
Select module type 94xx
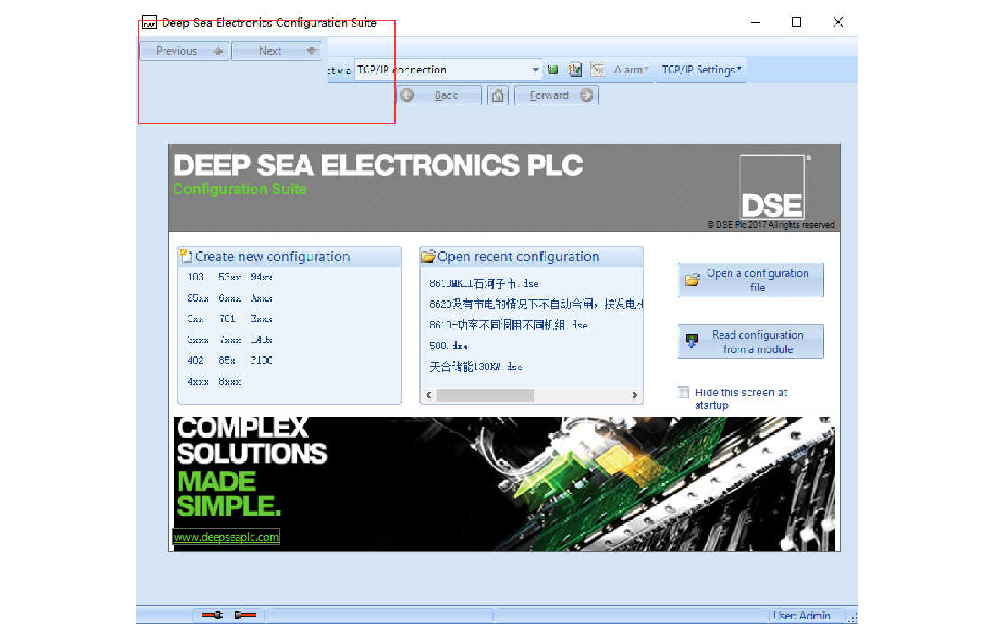(x=261, y=277)
